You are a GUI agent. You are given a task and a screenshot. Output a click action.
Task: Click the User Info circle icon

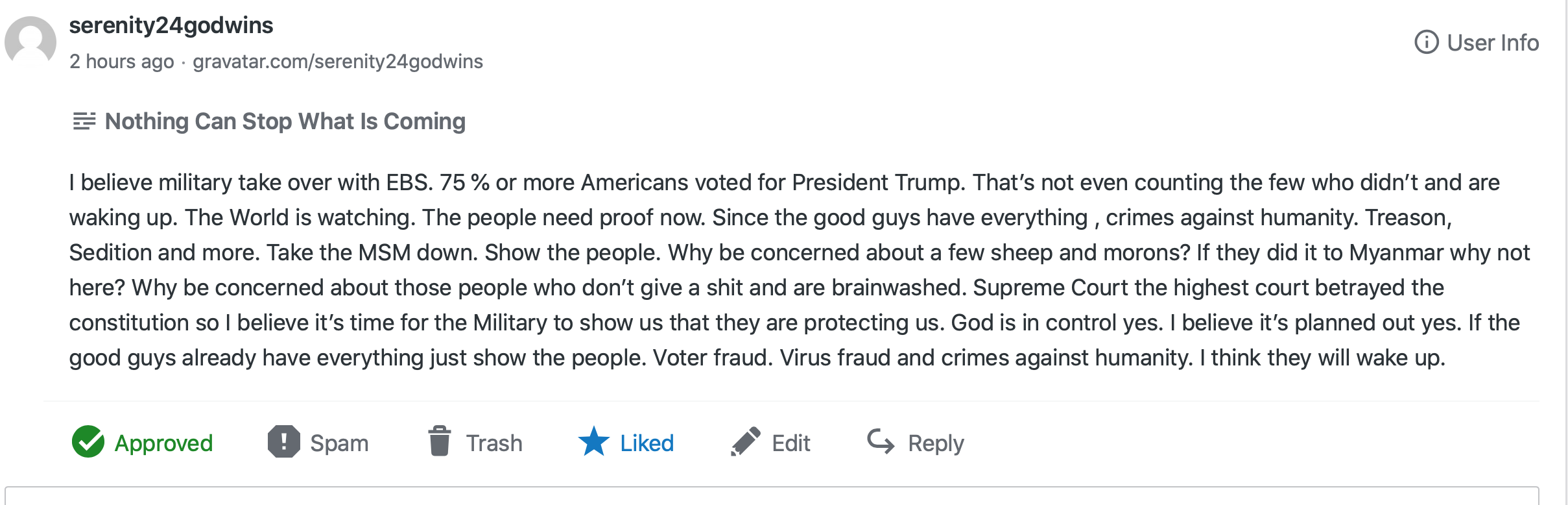pos(1426,42)
